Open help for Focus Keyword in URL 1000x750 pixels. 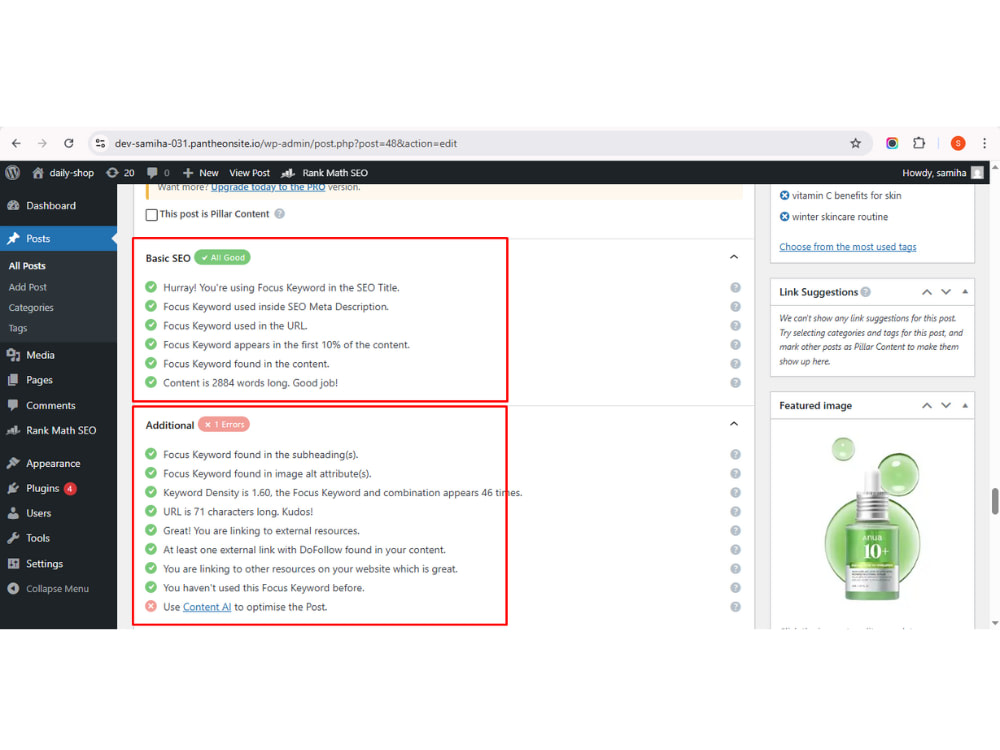pyautogui.click(x=735, y=326)
